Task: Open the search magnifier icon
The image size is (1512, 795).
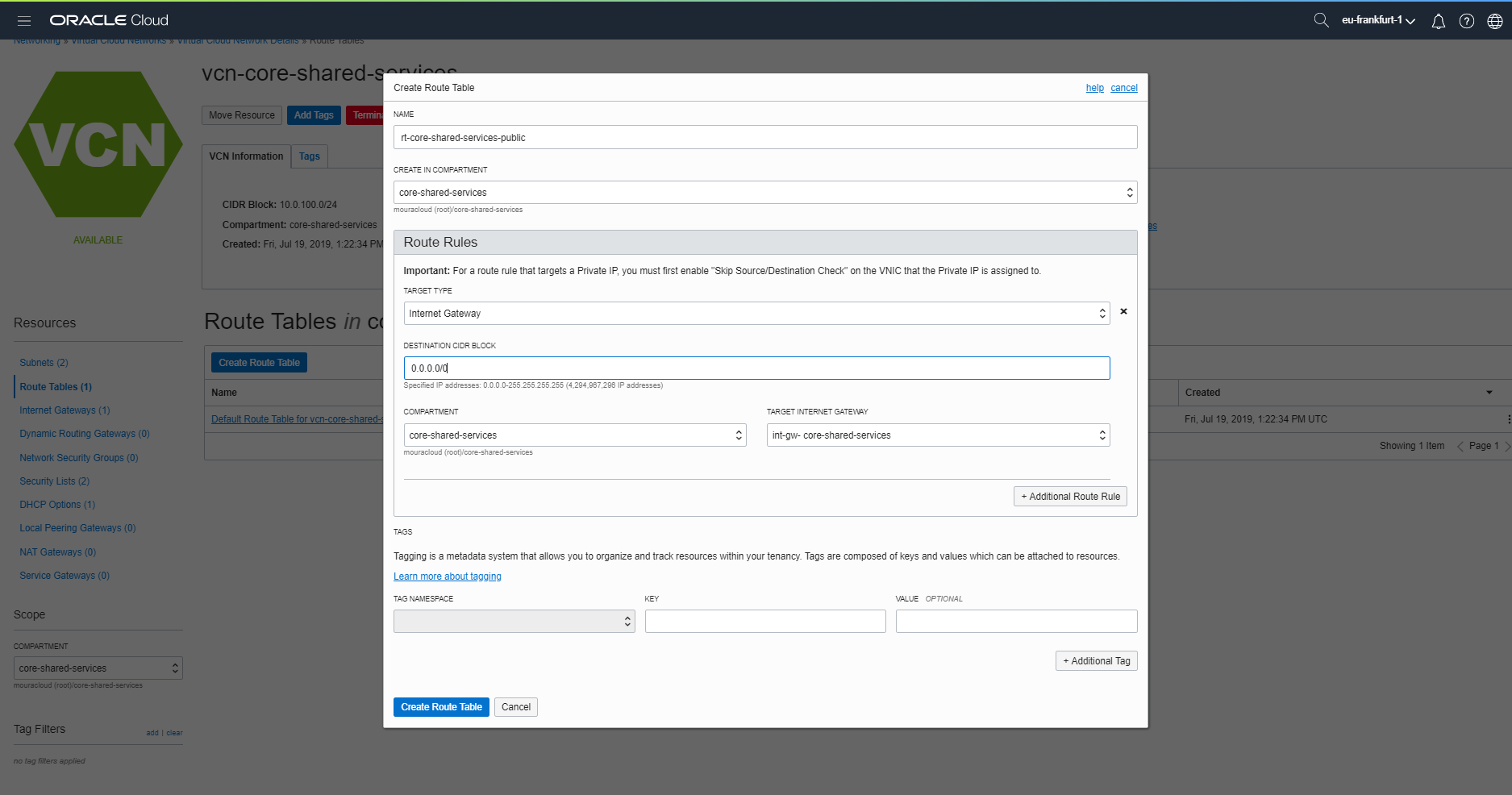Action: pos(1321,20)
